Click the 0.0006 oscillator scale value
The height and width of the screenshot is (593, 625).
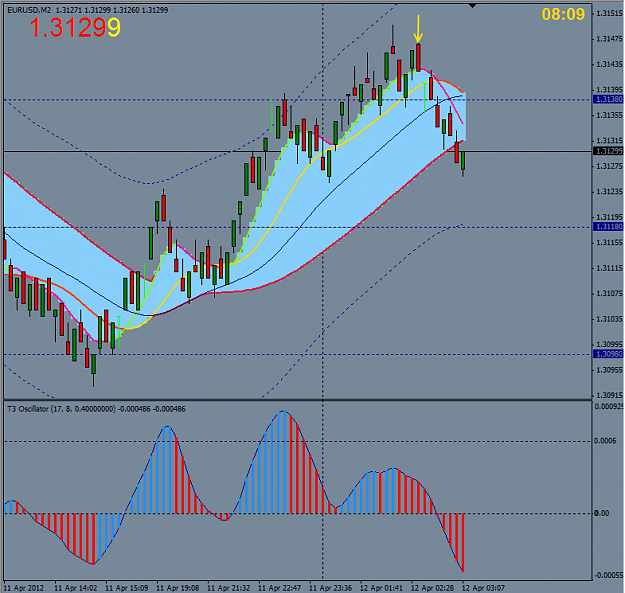pos(604,441)
